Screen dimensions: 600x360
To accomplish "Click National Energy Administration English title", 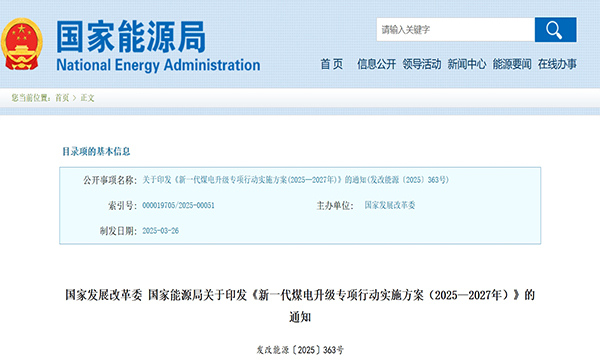I will point(158,65).
